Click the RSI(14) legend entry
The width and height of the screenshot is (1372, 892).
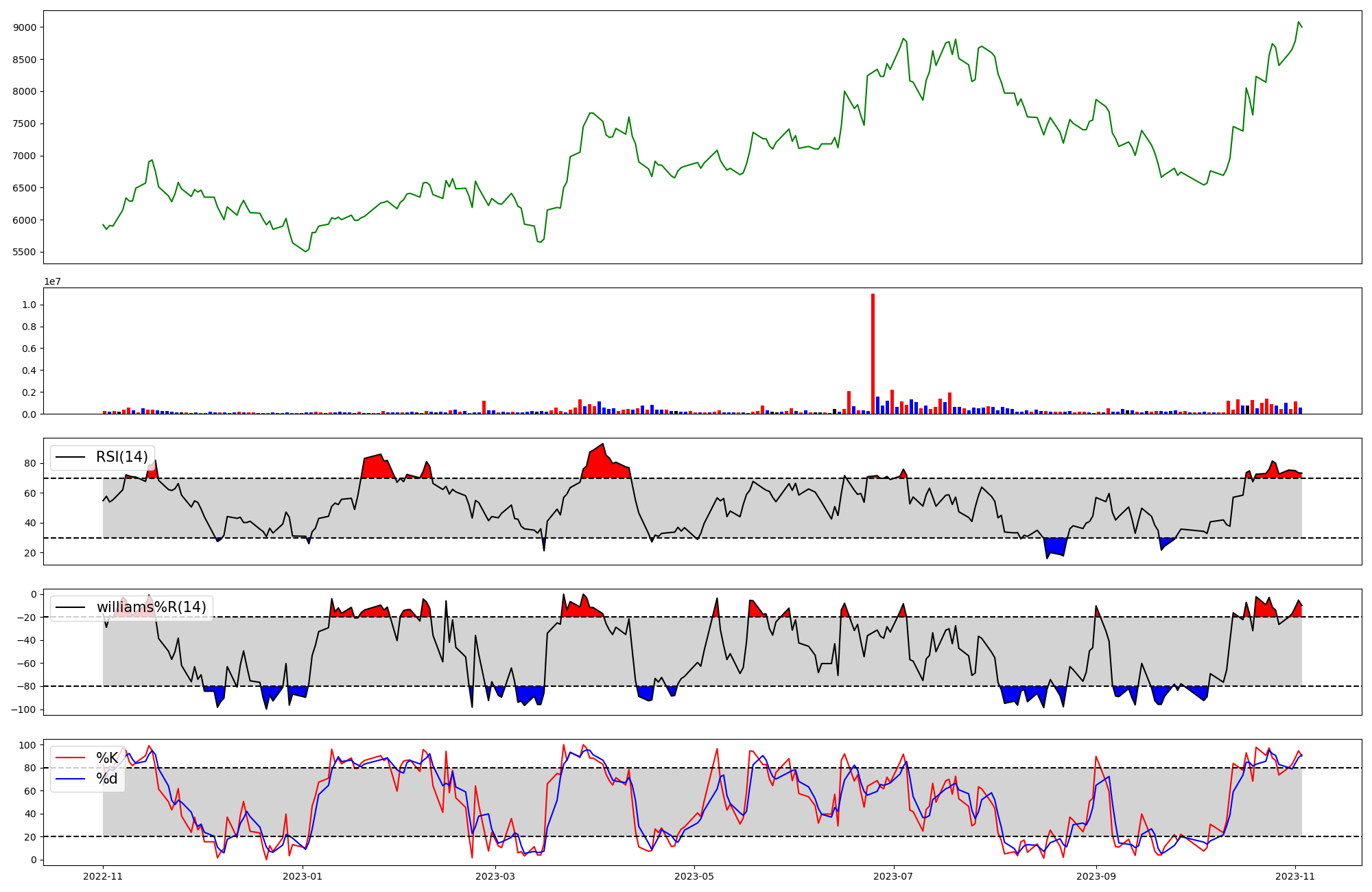click(x=121, y=457)
